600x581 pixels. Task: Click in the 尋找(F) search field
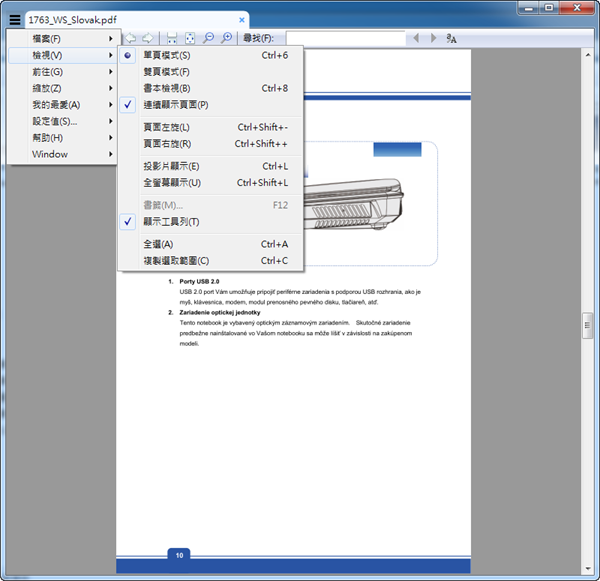pyautogui.click(x=346, y=38)
